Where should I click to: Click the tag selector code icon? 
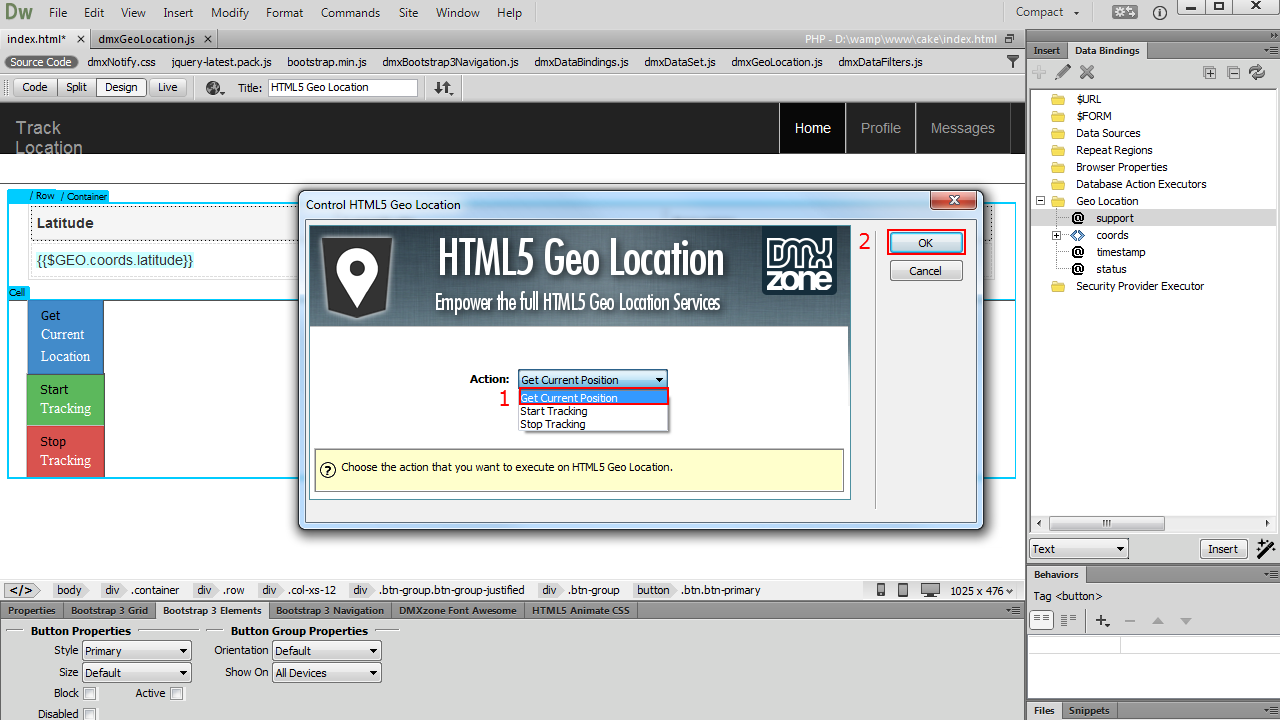tap(22, 590)
